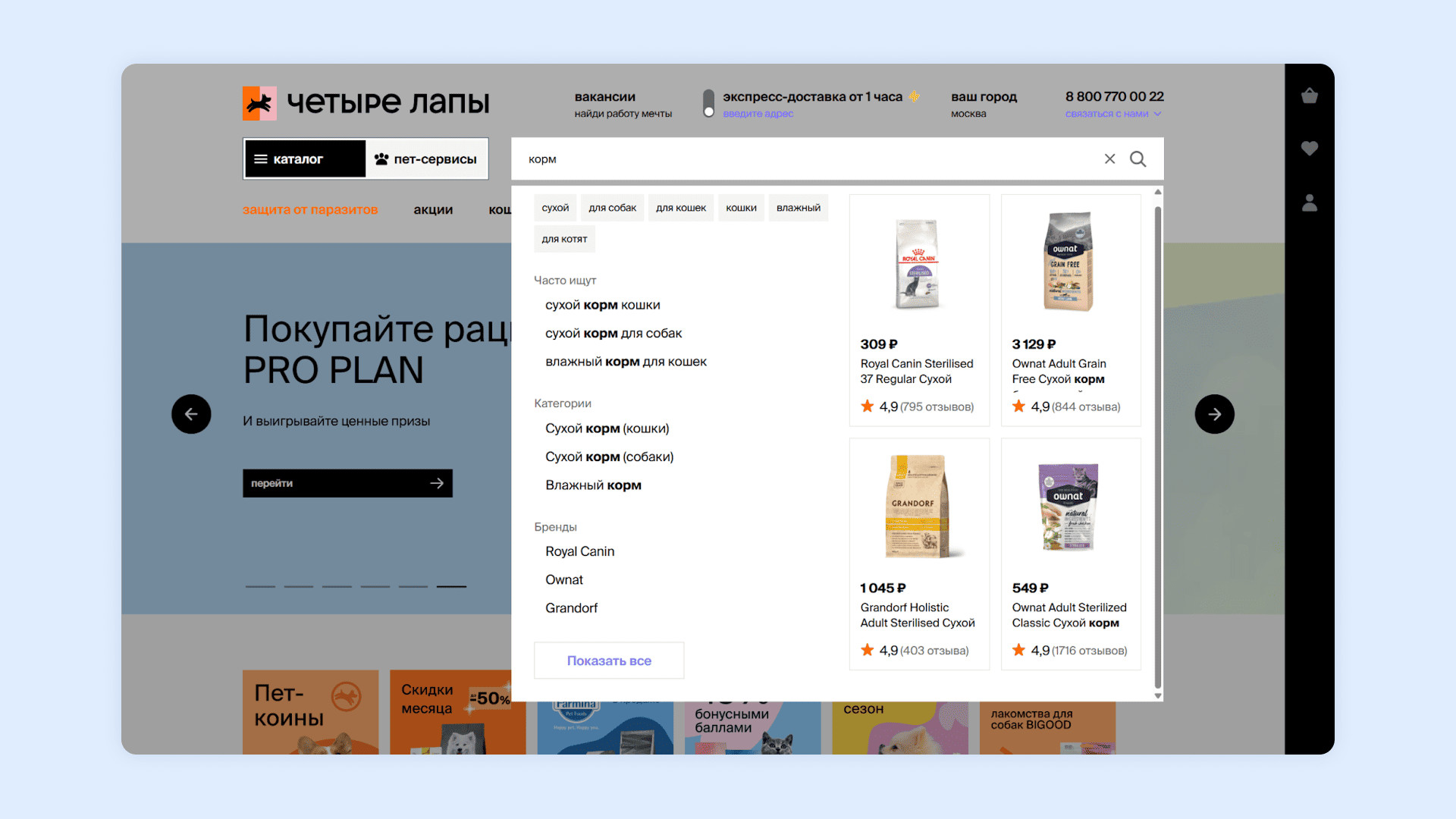The width and height of the screenshot is (1456, 819).
Task: Expand 'связаться с нами' dropdown
Action: point(1112,114)
